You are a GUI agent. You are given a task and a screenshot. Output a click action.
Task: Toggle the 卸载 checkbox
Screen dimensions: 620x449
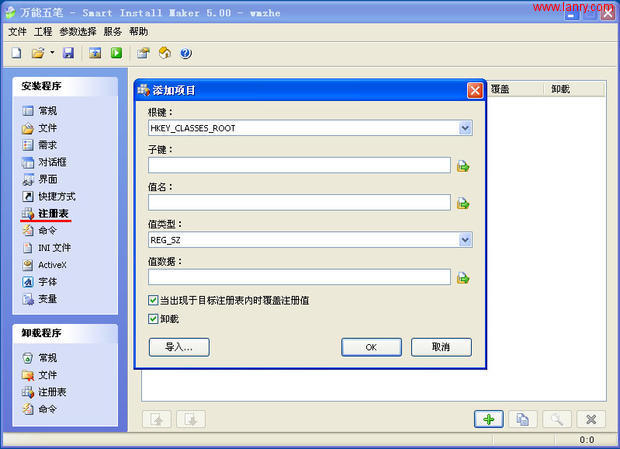pyautogui.click(x=153, y=319)
